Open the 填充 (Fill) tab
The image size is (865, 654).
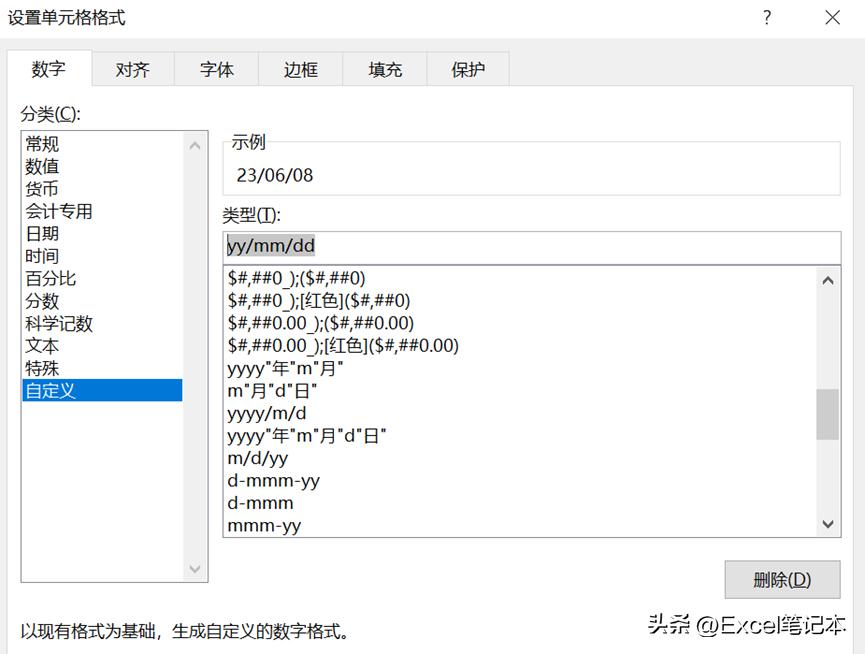(384, 69)
